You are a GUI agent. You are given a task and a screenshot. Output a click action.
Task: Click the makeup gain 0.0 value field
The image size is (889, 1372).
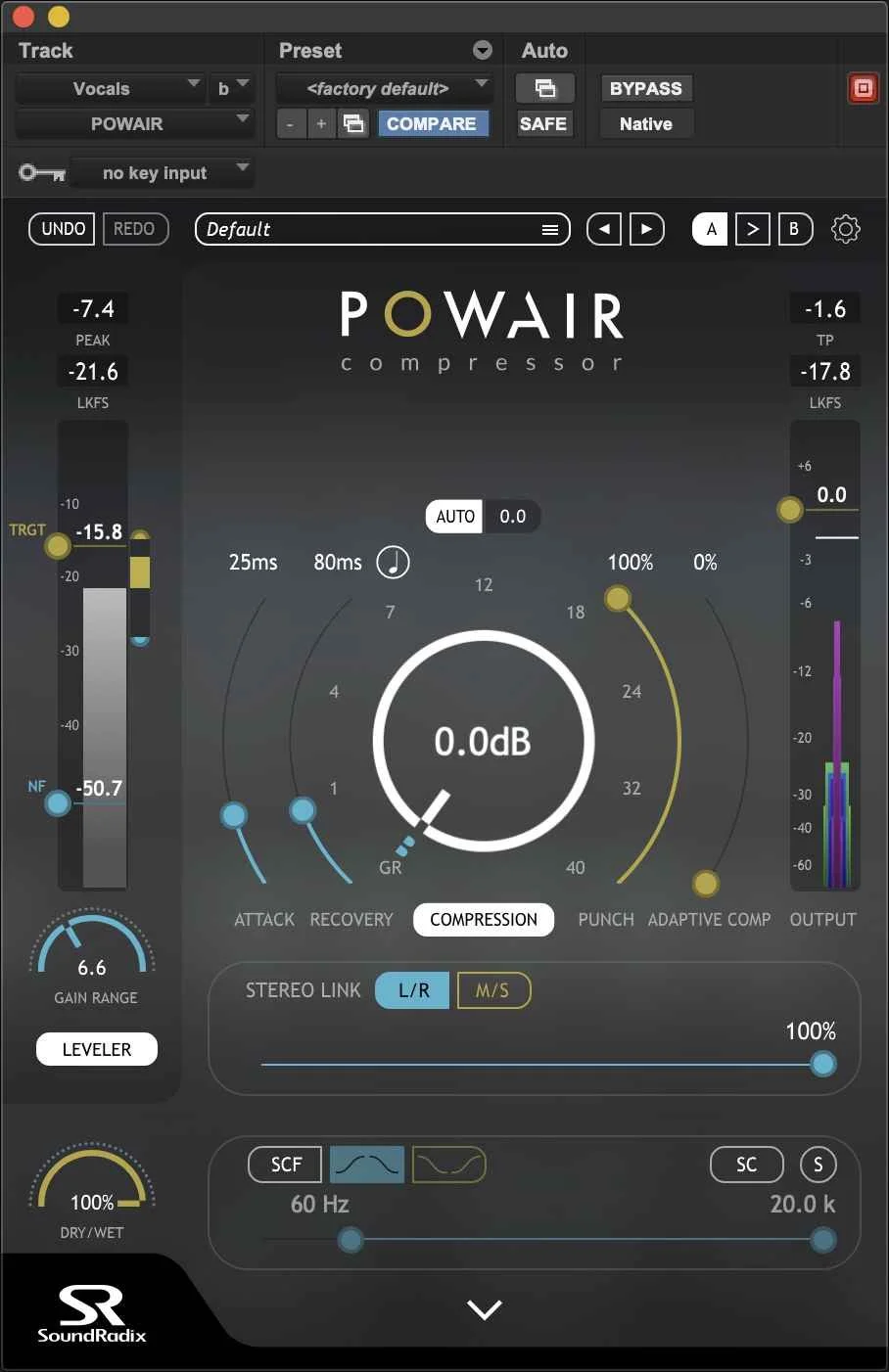point(513,517)
